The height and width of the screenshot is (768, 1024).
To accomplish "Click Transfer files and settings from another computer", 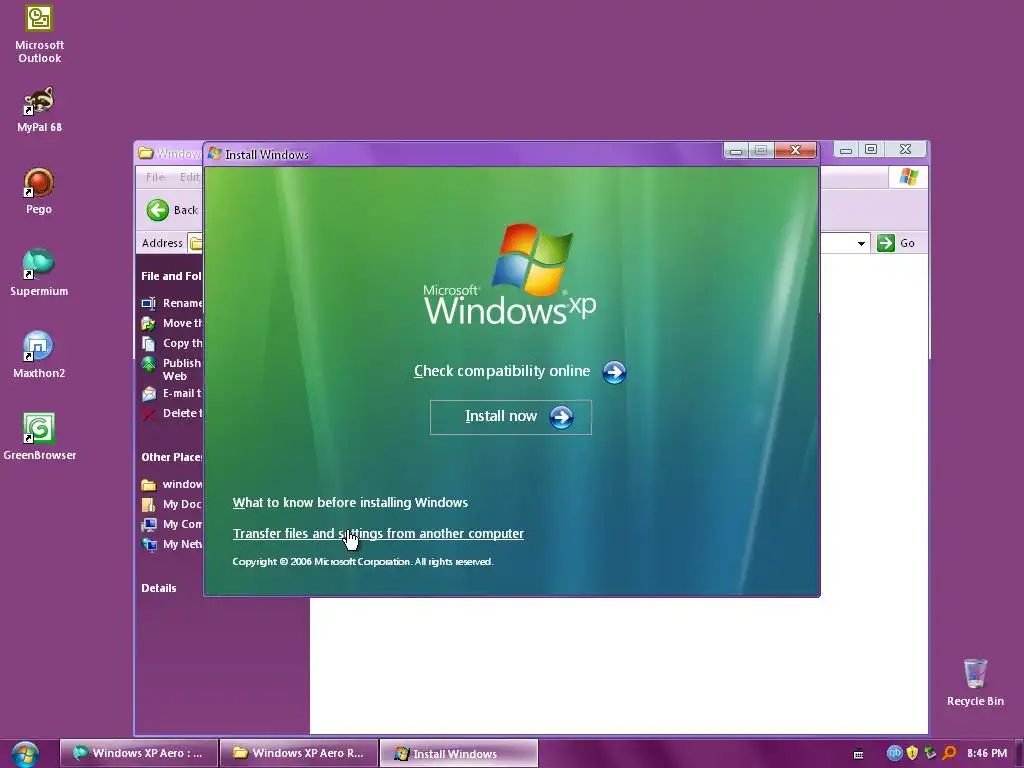I will (378, 534).
